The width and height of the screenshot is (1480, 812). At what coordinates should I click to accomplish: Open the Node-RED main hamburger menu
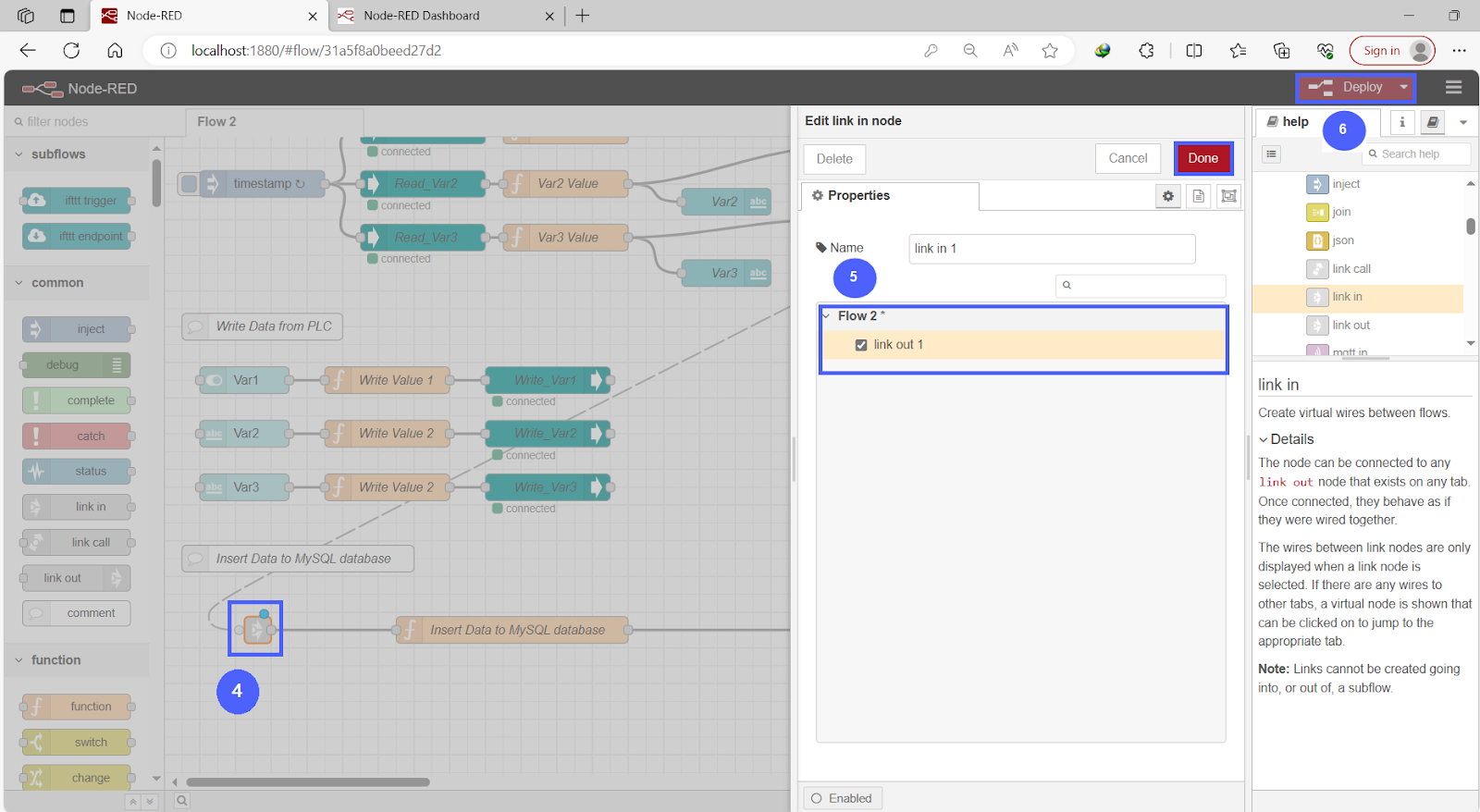[1453, 88]
